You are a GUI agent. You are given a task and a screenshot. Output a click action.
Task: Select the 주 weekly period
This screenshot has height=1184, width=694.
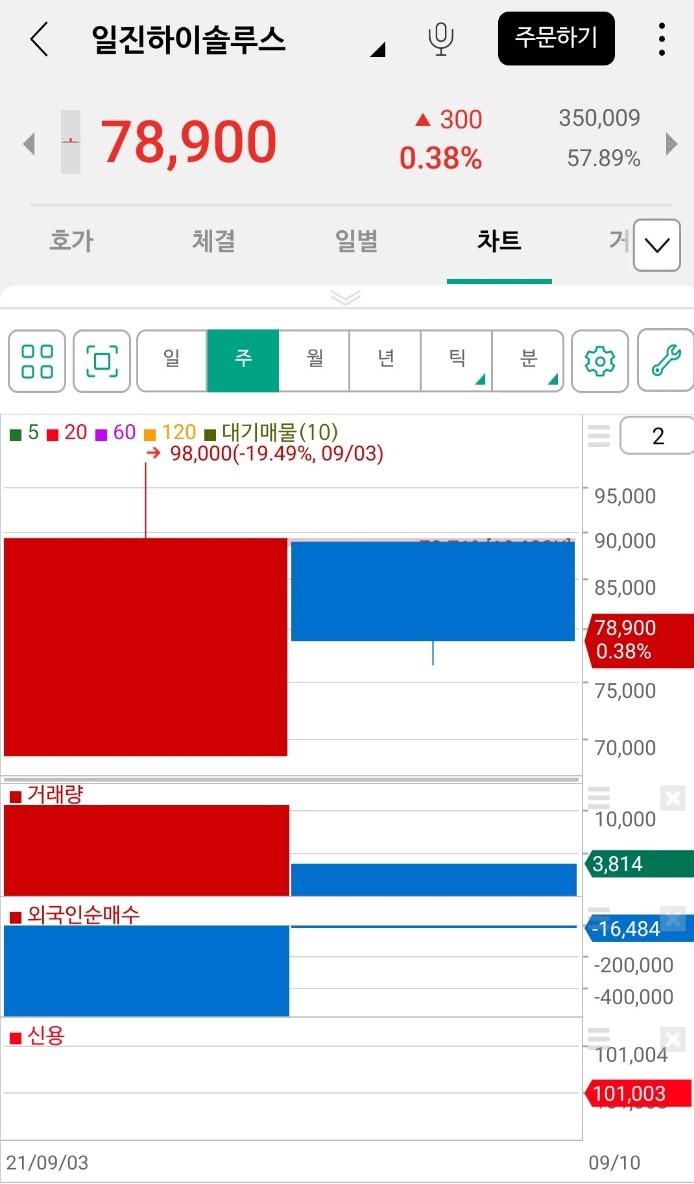[x=243, y=361]
